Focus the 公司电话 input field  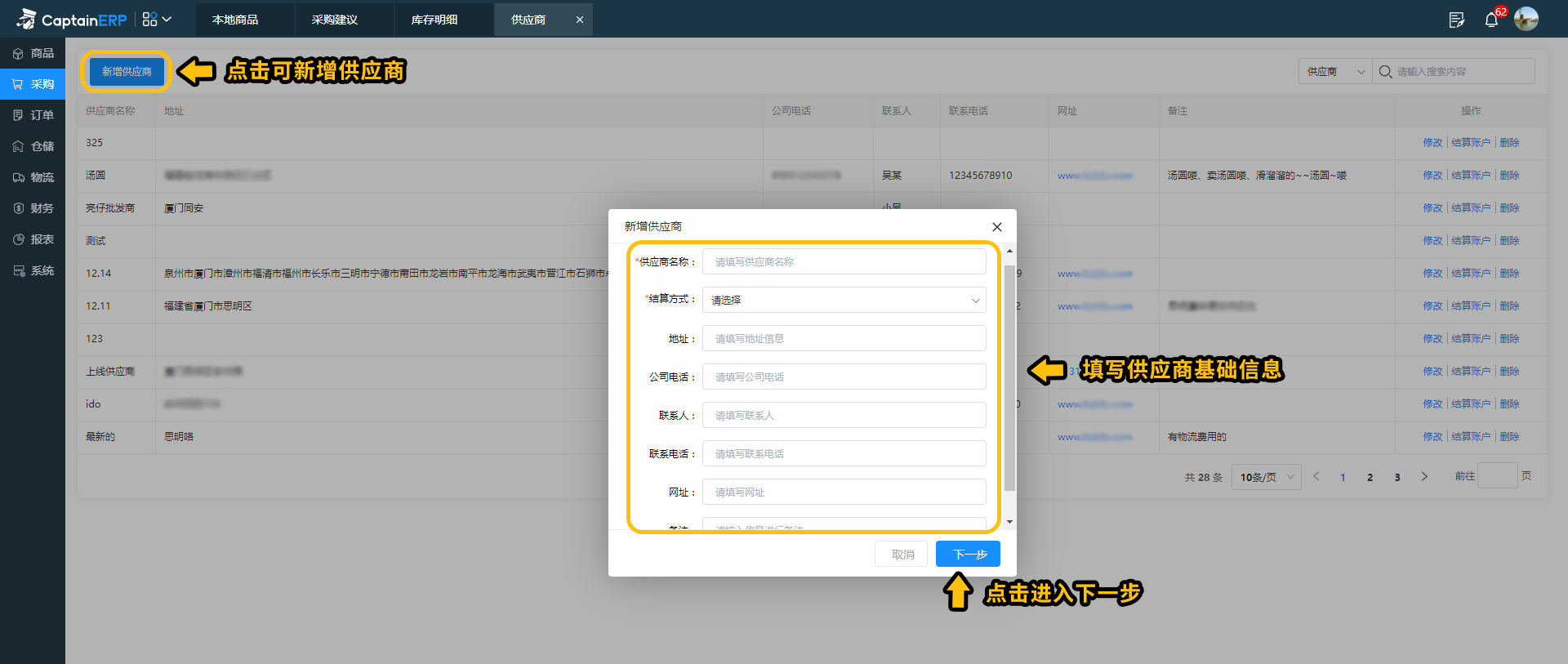point(844,377)
